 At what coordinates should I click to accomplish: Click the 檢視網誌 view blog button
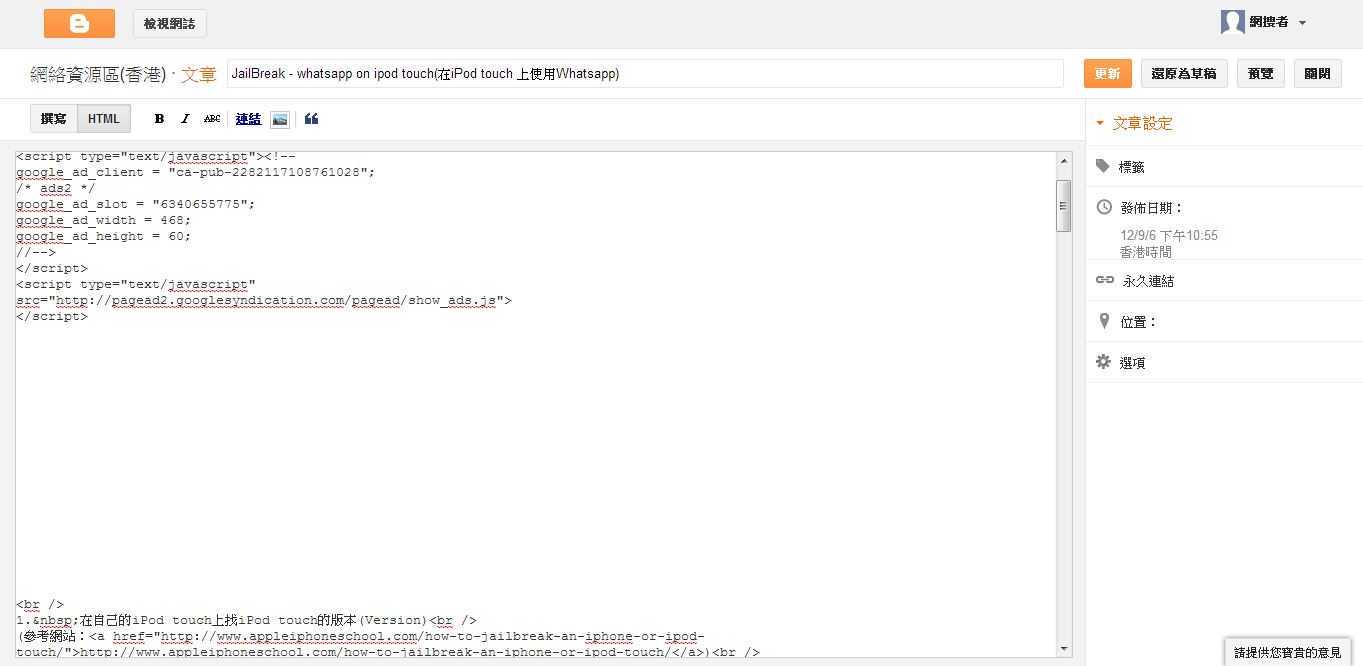(170, 23)
